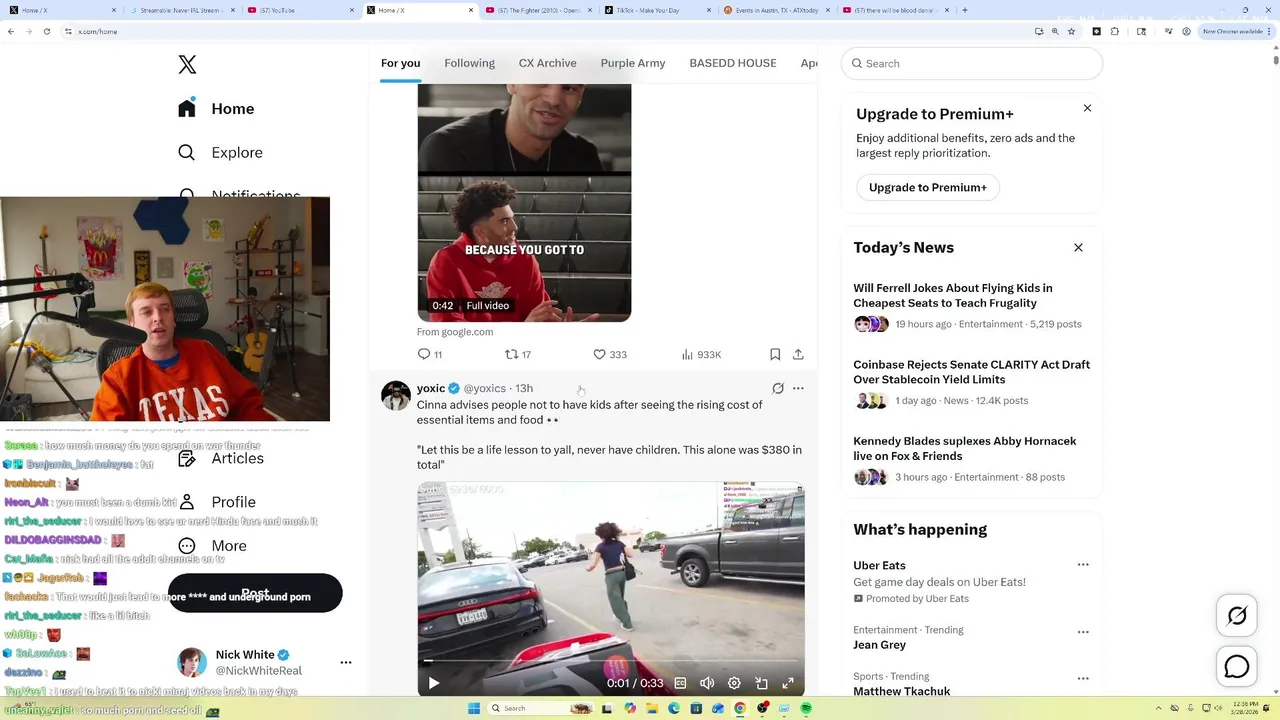Screen dimensions: 1280x720
Task: Play the parking lot video
Action: click(433, 683)
